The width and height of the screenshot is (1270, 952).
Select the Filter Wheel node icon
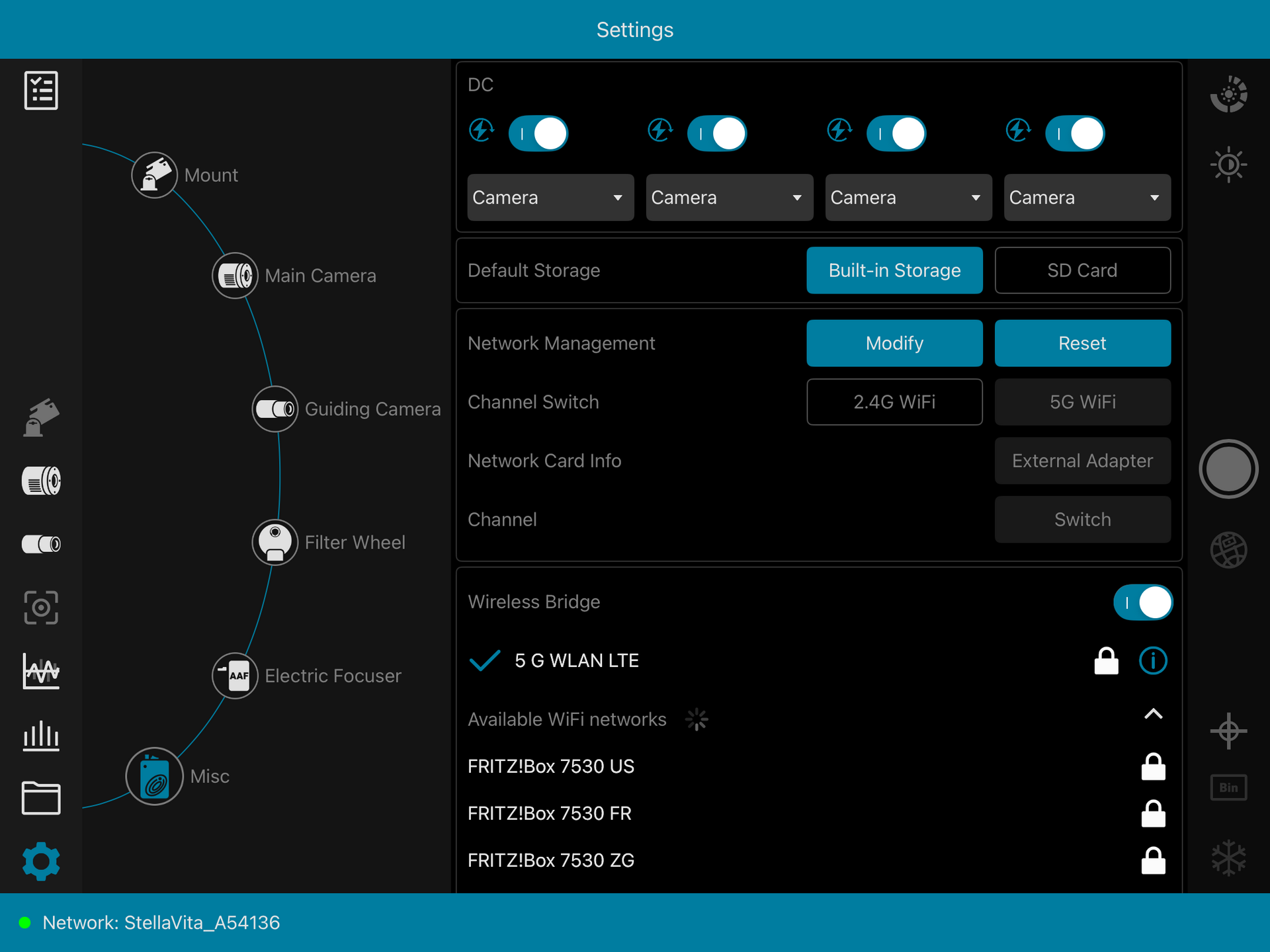[x=275, y=542]
